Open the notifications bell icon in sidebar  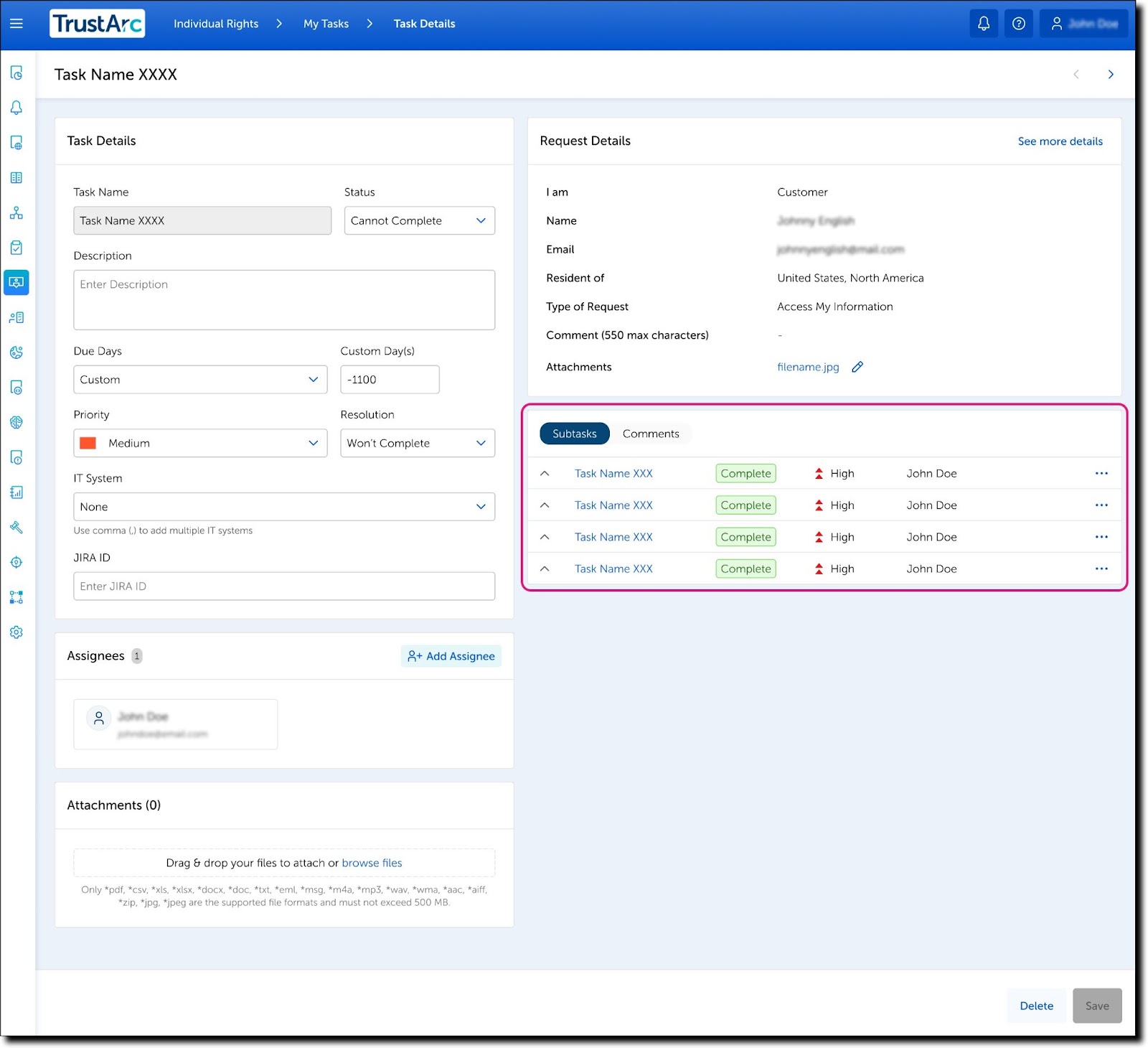pyautogui.click(x=16, y=108)
